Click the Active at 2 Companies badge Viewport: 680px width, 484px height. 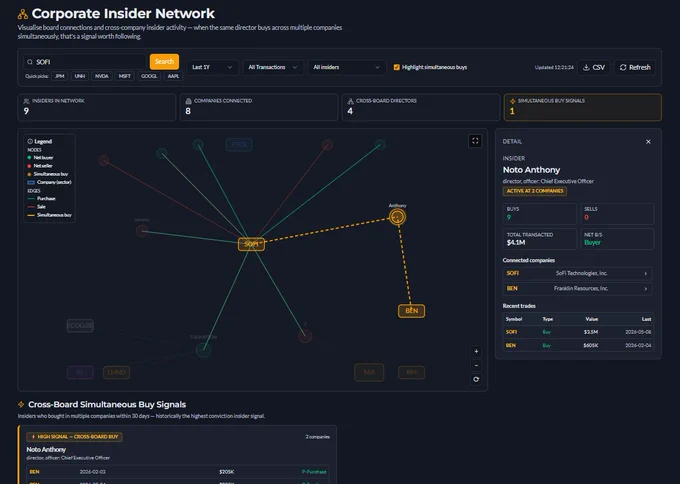pos(535,191)
